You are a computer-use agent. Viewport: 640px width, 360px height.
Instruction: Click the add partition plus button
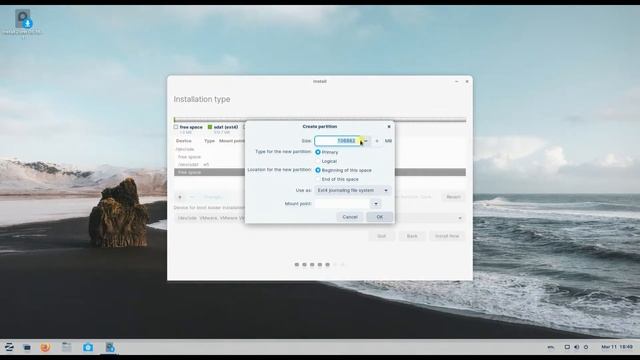(180, 197)
